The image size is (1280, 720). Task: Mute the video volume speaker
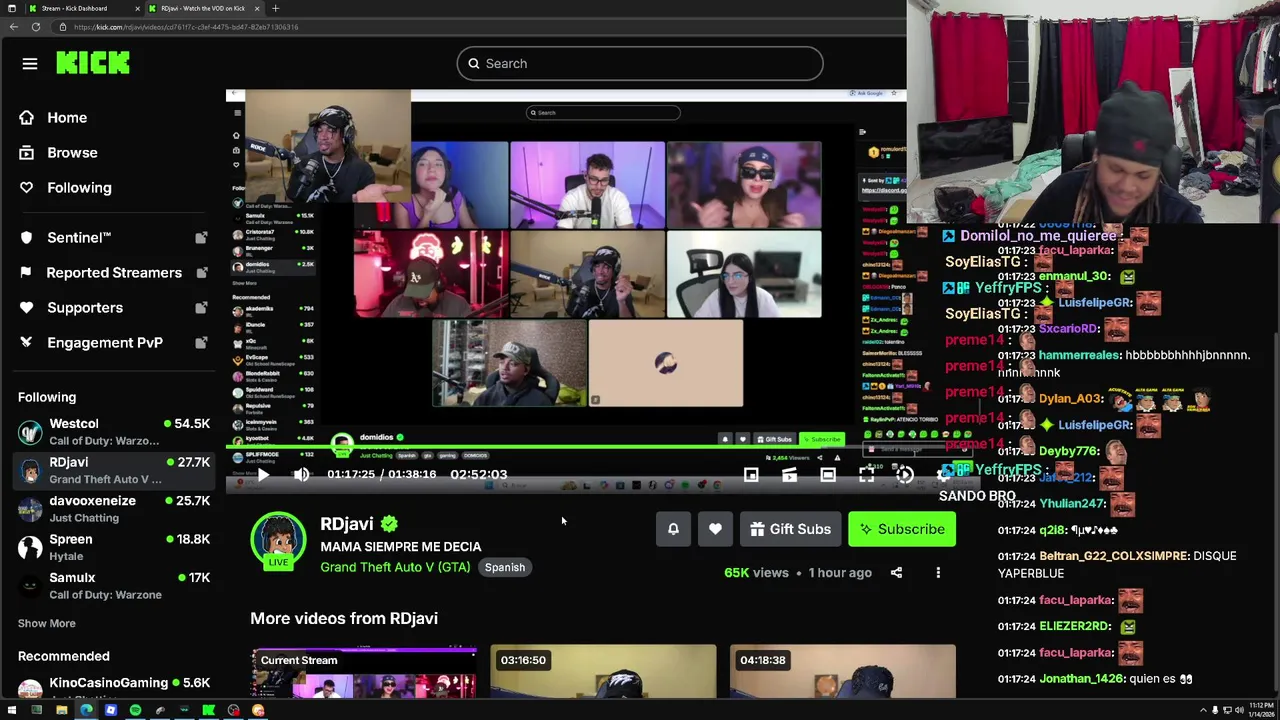tap(301, 475)
